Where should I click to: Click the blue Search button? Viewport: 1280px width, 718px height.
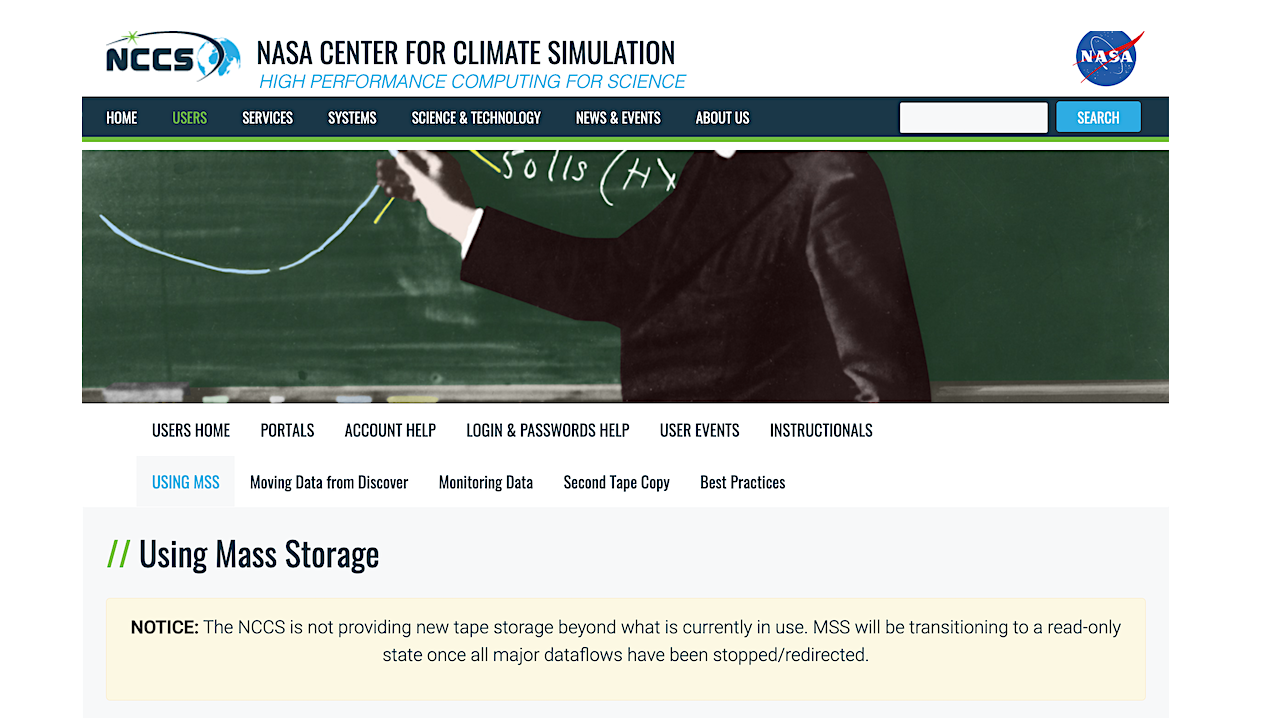(x=1098, y=118)
